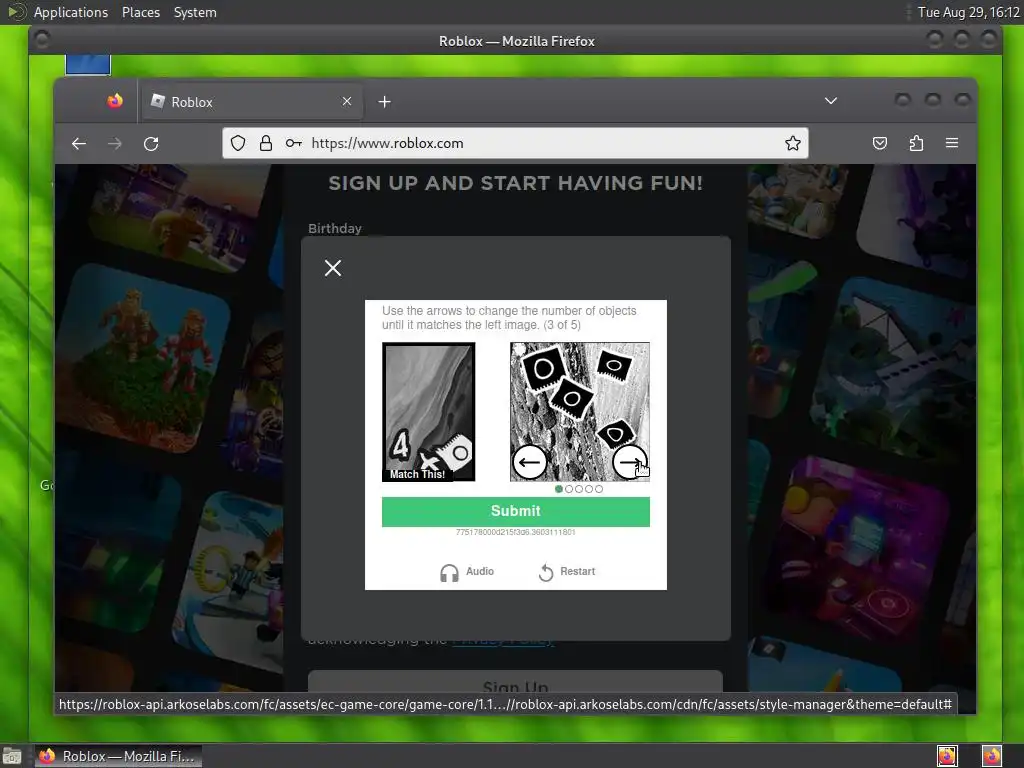Select the first progress dot under puzzle
The image size is (1024, 768).
point(558,488)
